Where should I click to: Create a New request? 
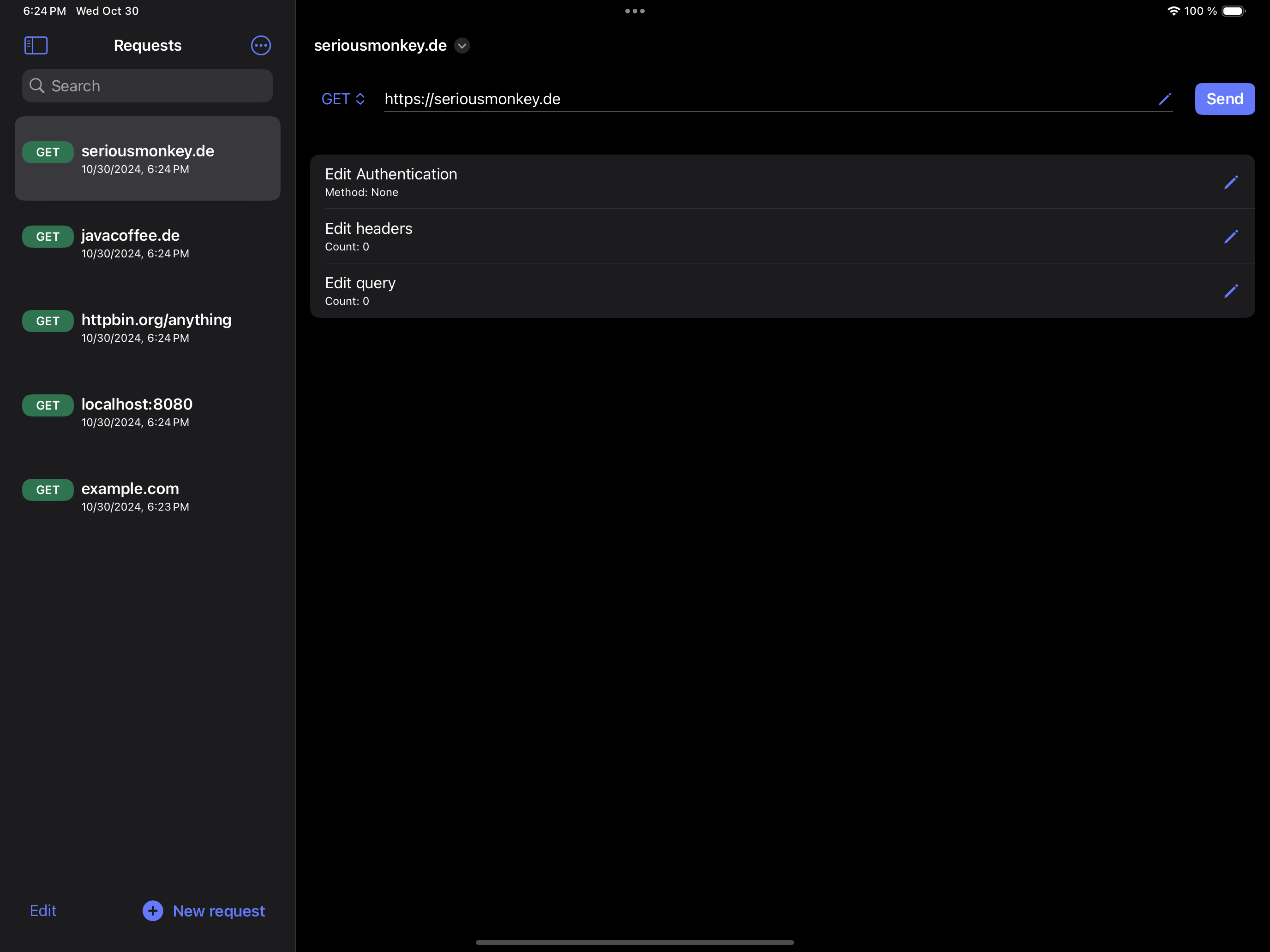[x=204, y=910]
